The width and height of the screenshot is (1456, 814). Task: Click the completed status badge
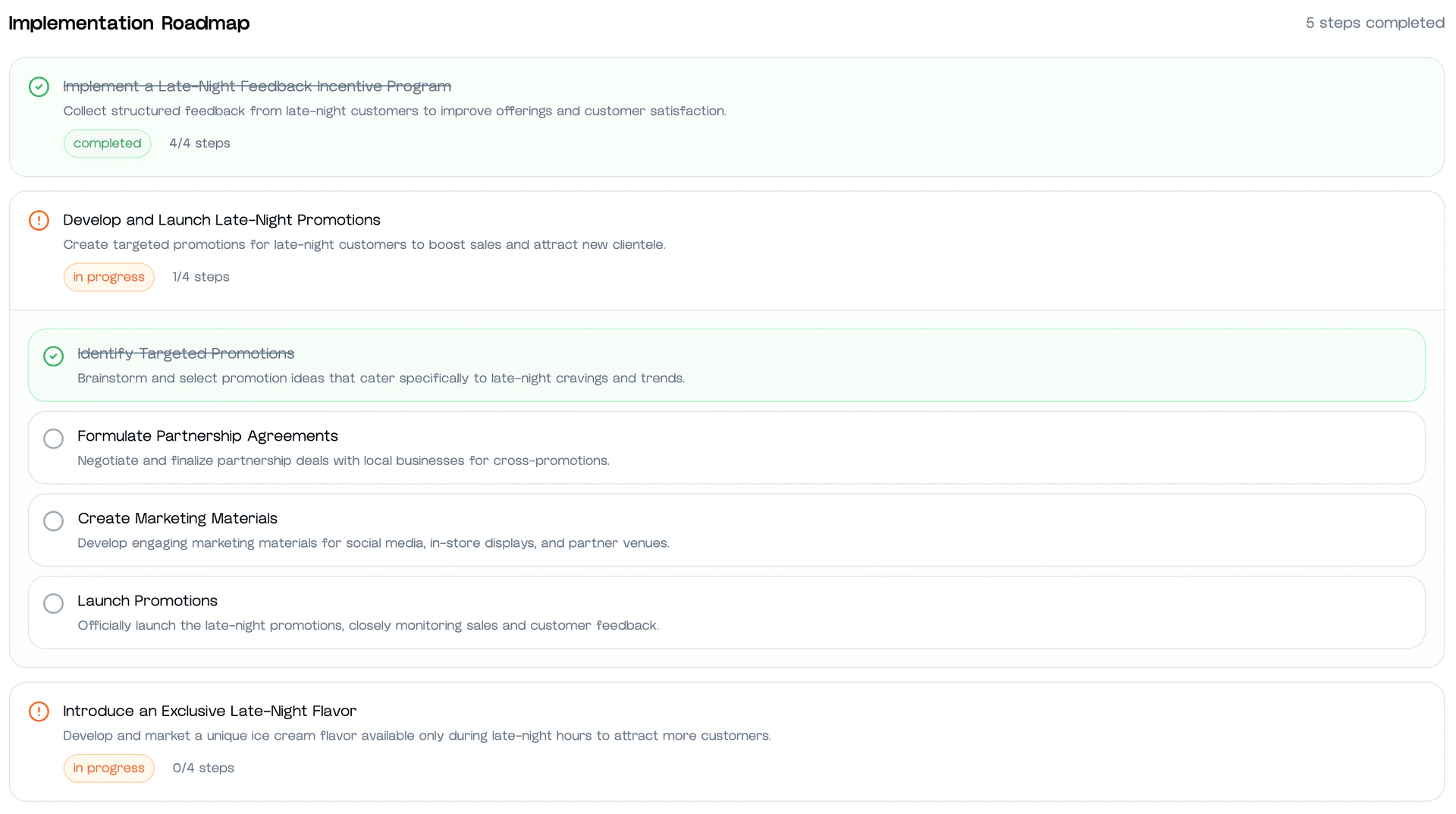tap(107, 143)
